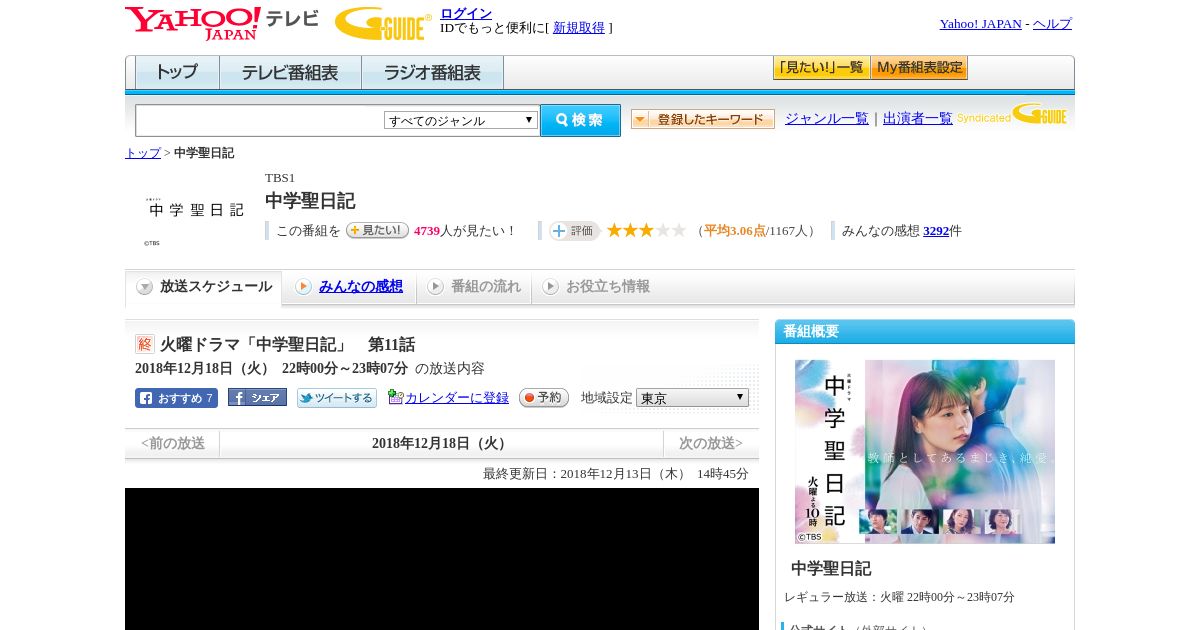Click the レギュラー放送 schedule text

[x=899, y=597]
